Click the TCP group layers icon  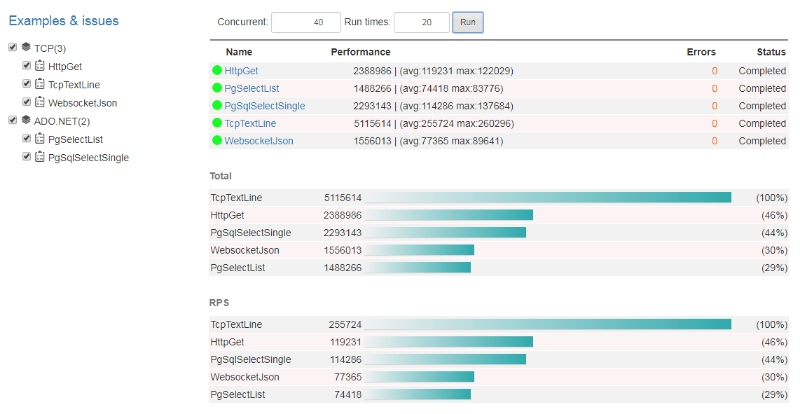[25, 48]
